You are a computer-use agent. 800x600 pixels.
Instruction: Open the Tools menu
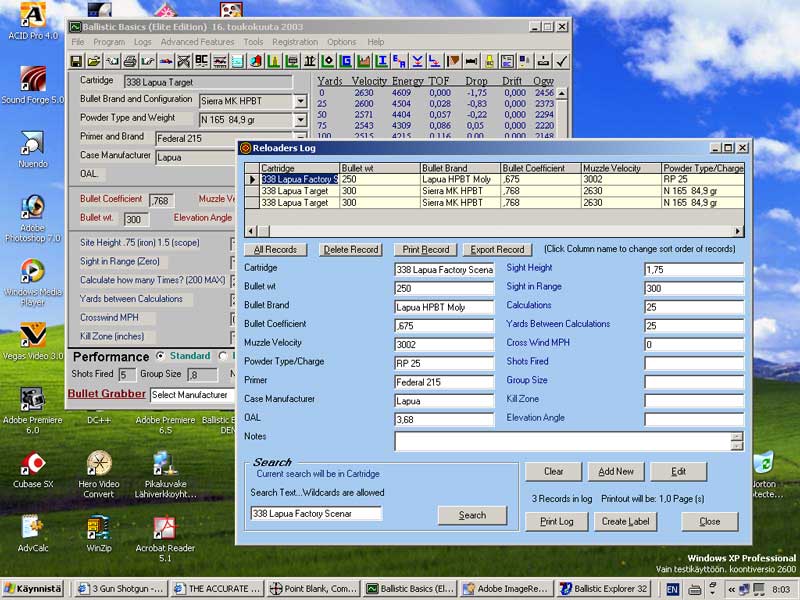click(x=253, y=42)
